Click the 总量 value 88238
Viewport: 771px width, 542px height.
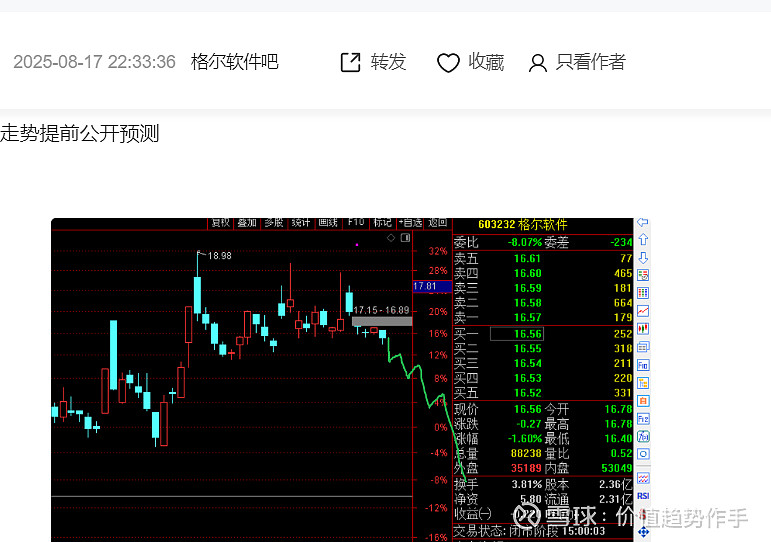click(526, 453)
